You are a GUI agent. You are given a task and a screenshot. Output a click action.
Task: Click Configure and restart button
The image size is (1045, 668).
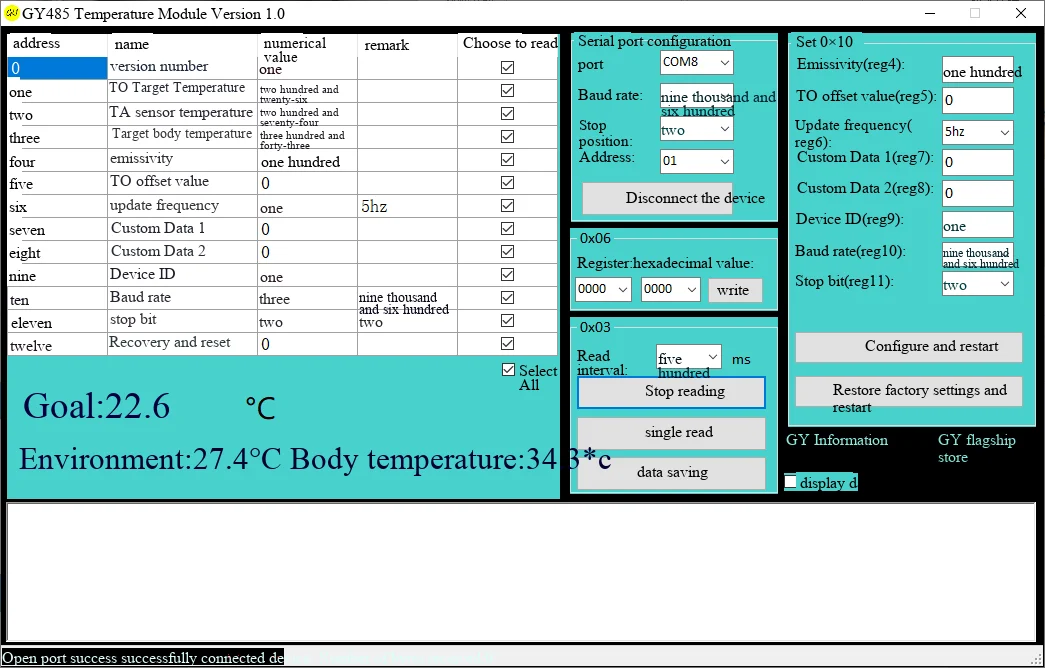coord(908,347)
